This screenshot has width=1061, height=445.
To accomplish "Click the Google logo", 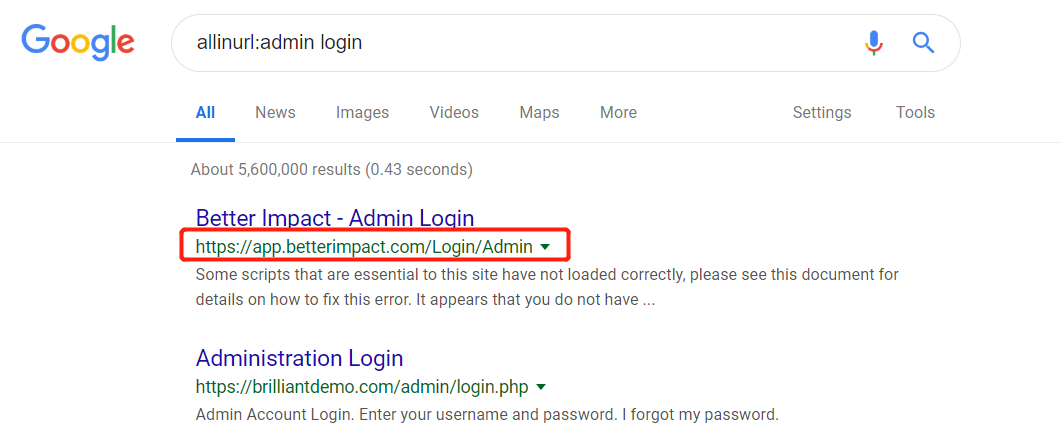I will (78, 41).
